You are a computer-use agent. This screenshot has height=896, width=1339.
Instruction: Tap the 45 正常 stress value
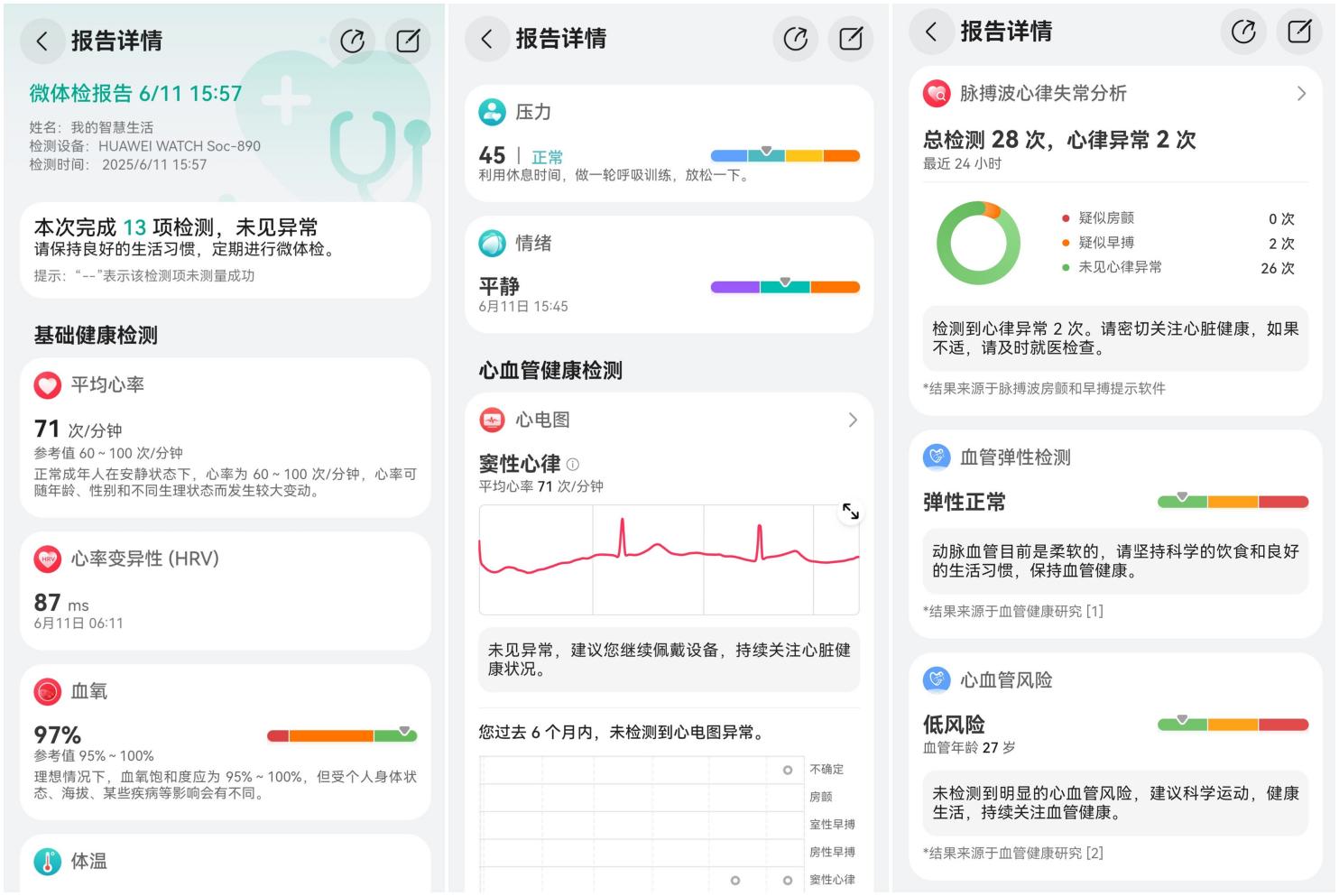tap(521, 155)
